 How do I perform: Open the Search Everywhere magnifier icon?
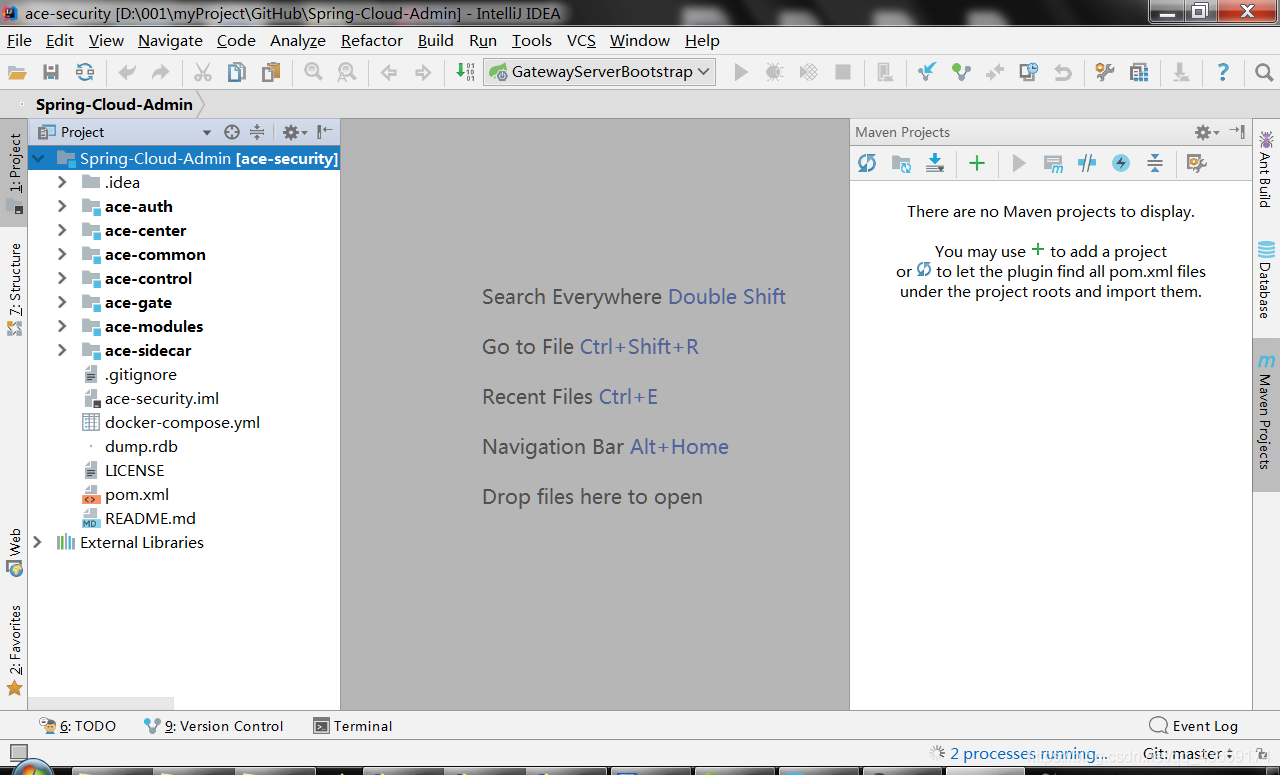[1264, 72]
